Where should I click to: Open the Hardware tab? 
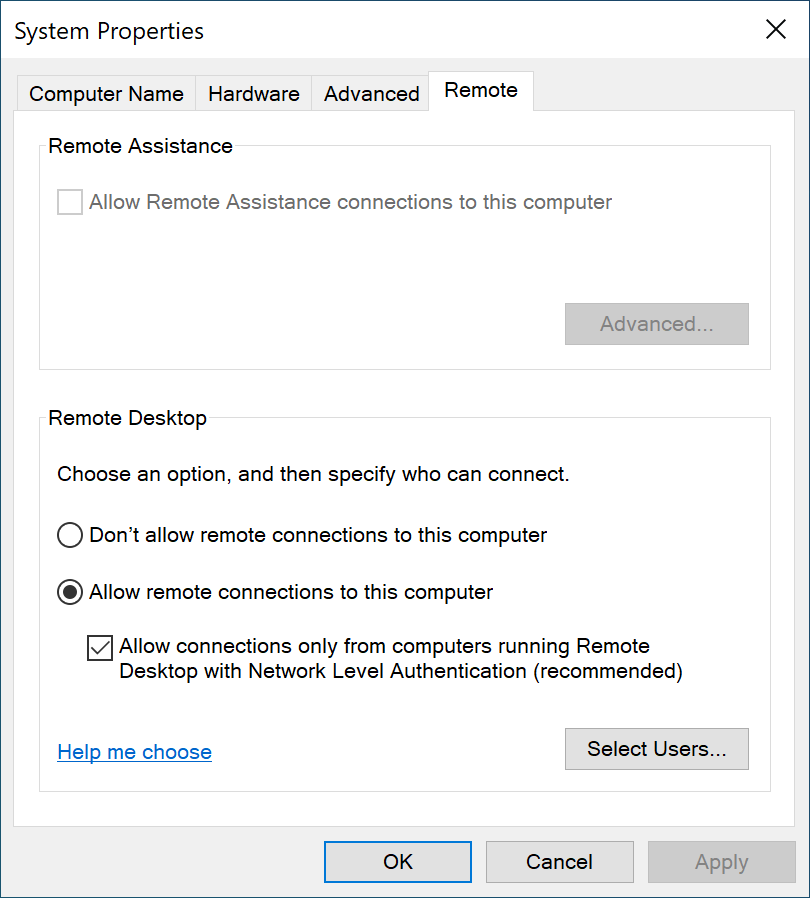(x=253, y=94)
